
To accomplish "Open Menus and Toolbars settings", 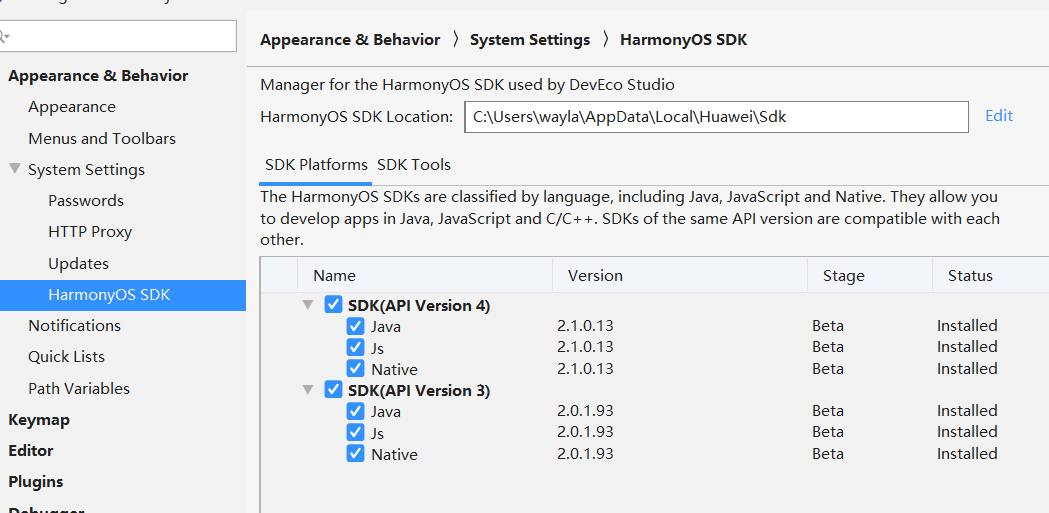I will (x=102, y=138).
